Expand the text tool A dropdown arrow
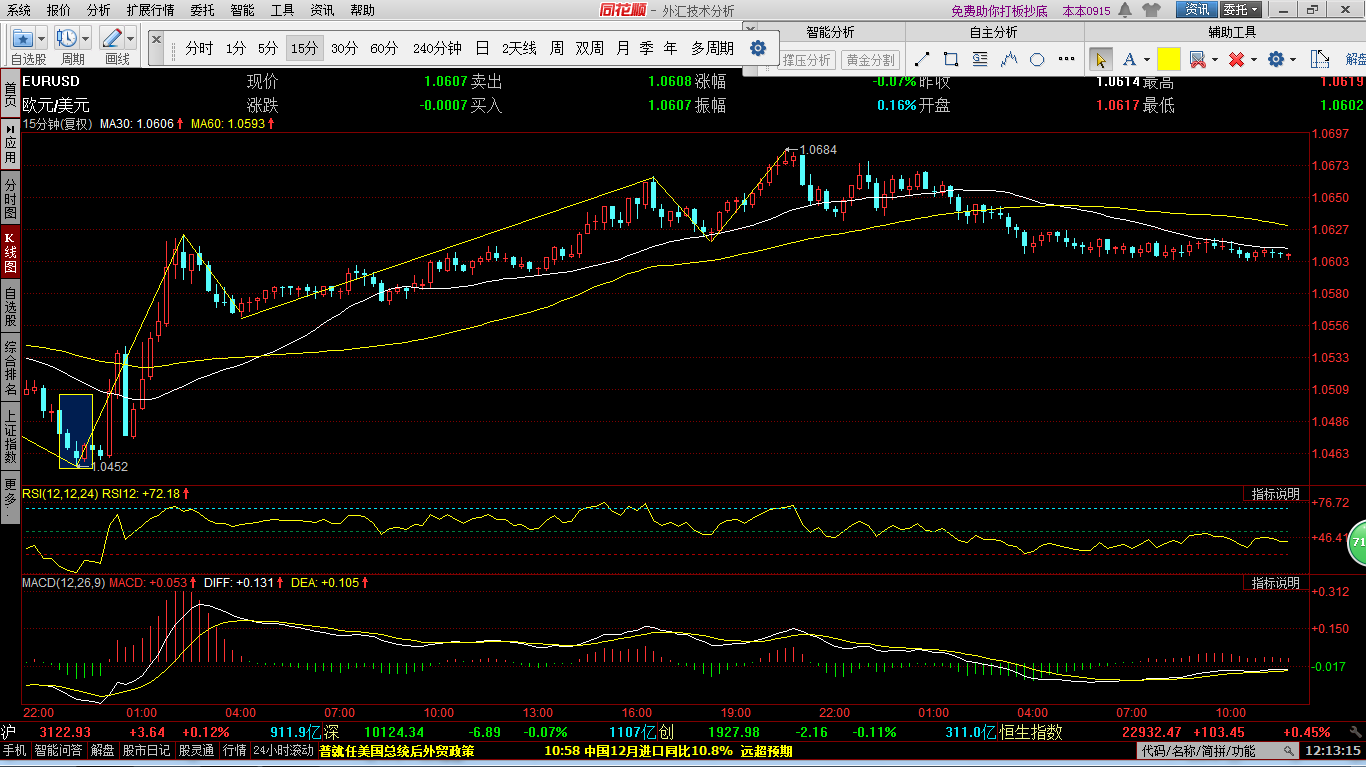1366x767 pixels. coord(1146,60)
